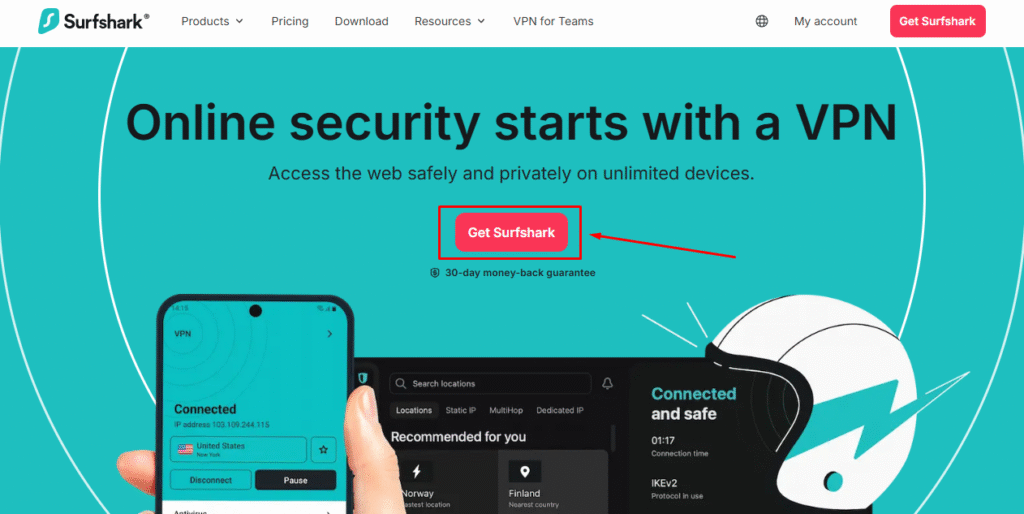The image size is (1024, 514).
Task: Click the Surfshark logo in header
Action: click(x=93, y=21)
